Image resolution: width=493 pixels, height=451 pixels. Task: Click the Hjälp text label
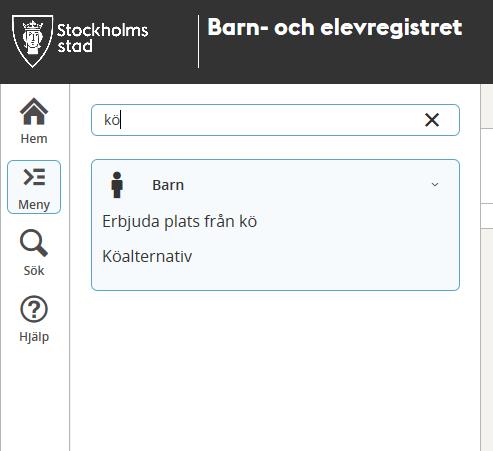tap(34, 337)
